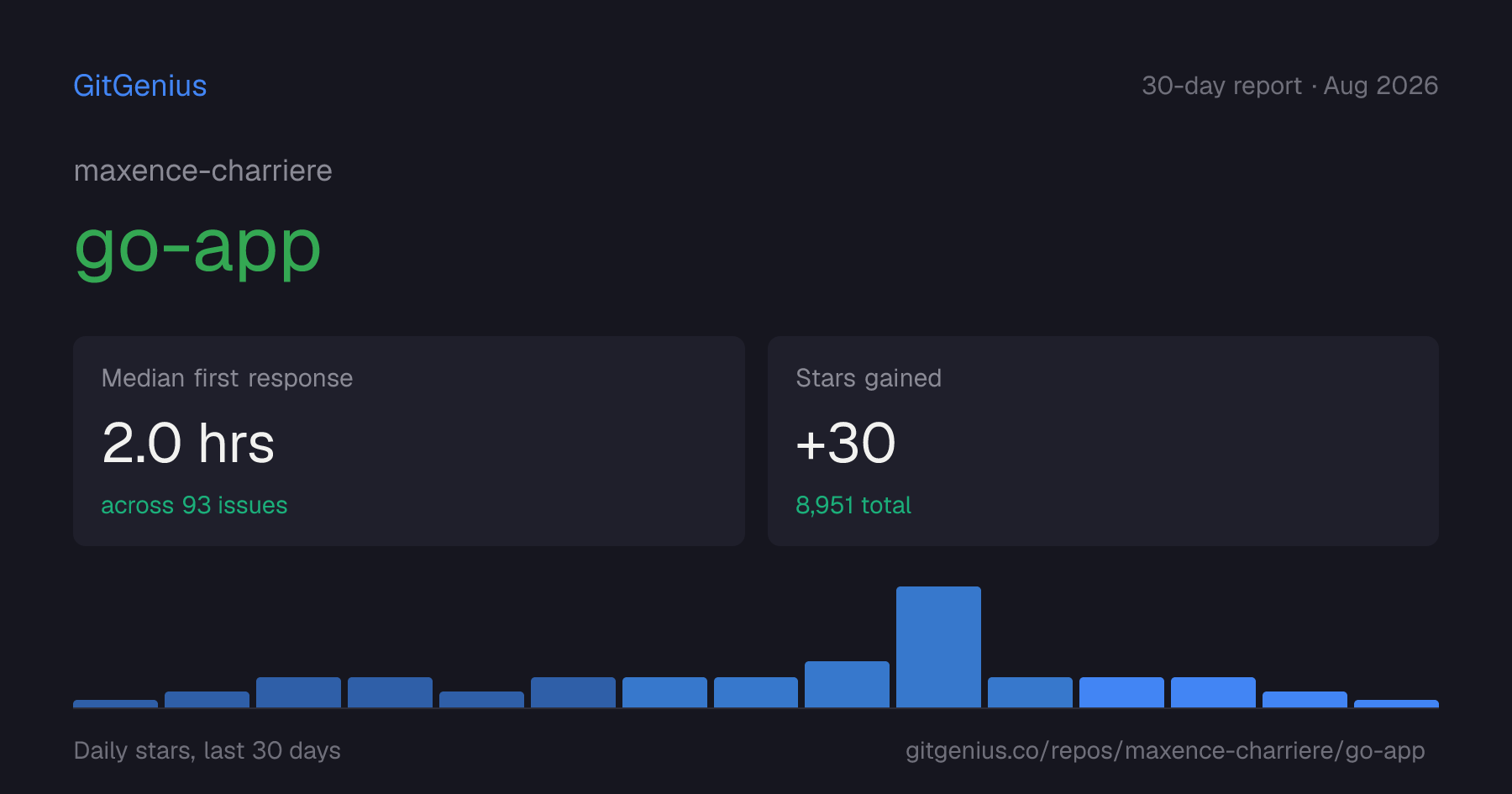Click the across 93 issues text
1512x794 pixels.
pyautogui.click(x=194, y=505)
